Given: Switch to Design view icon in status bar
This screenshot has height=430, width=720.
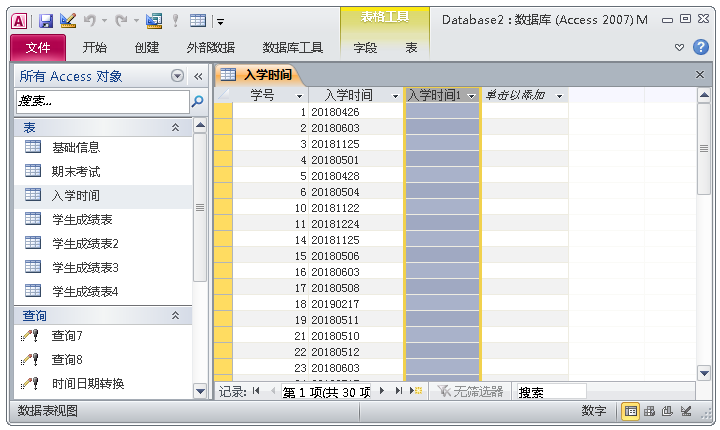Looking at the screenshot, I should 686,411.
